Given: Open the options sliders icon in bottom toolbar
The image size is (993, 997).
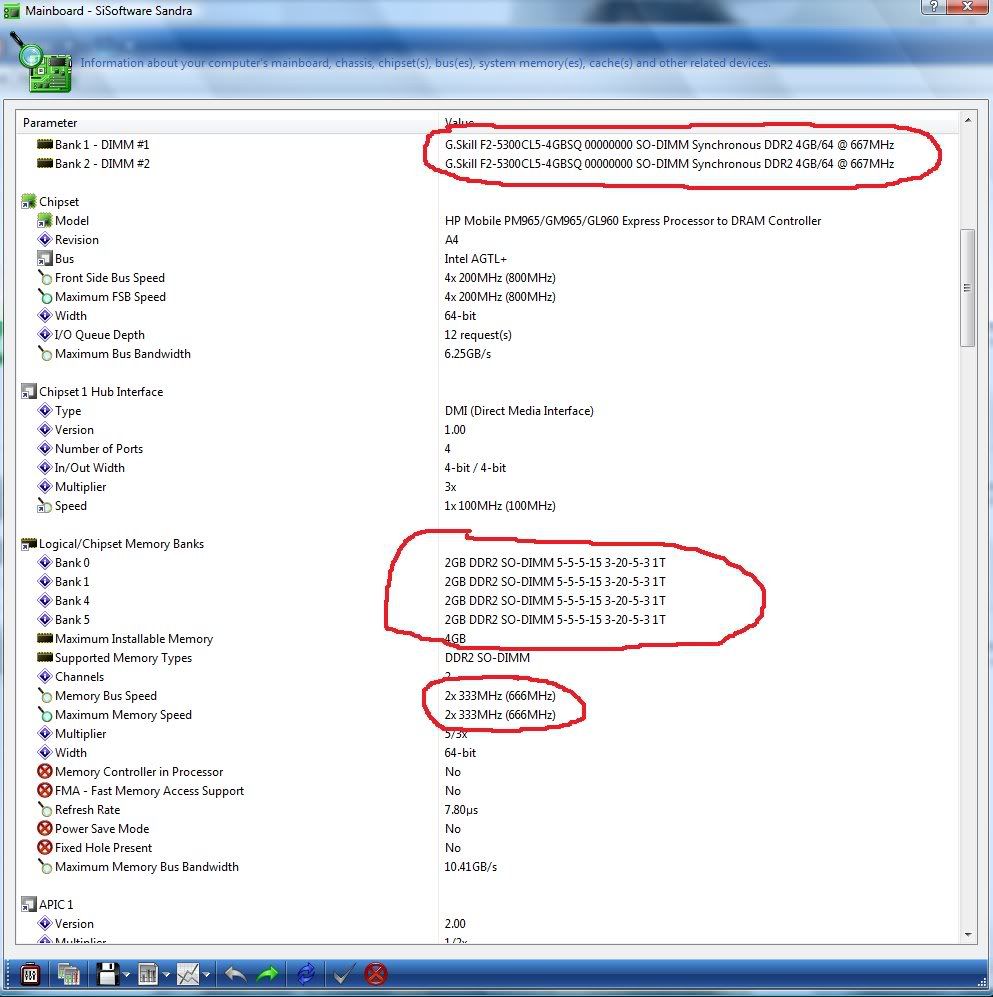Looking at the screenshot, I should (29, 974).
